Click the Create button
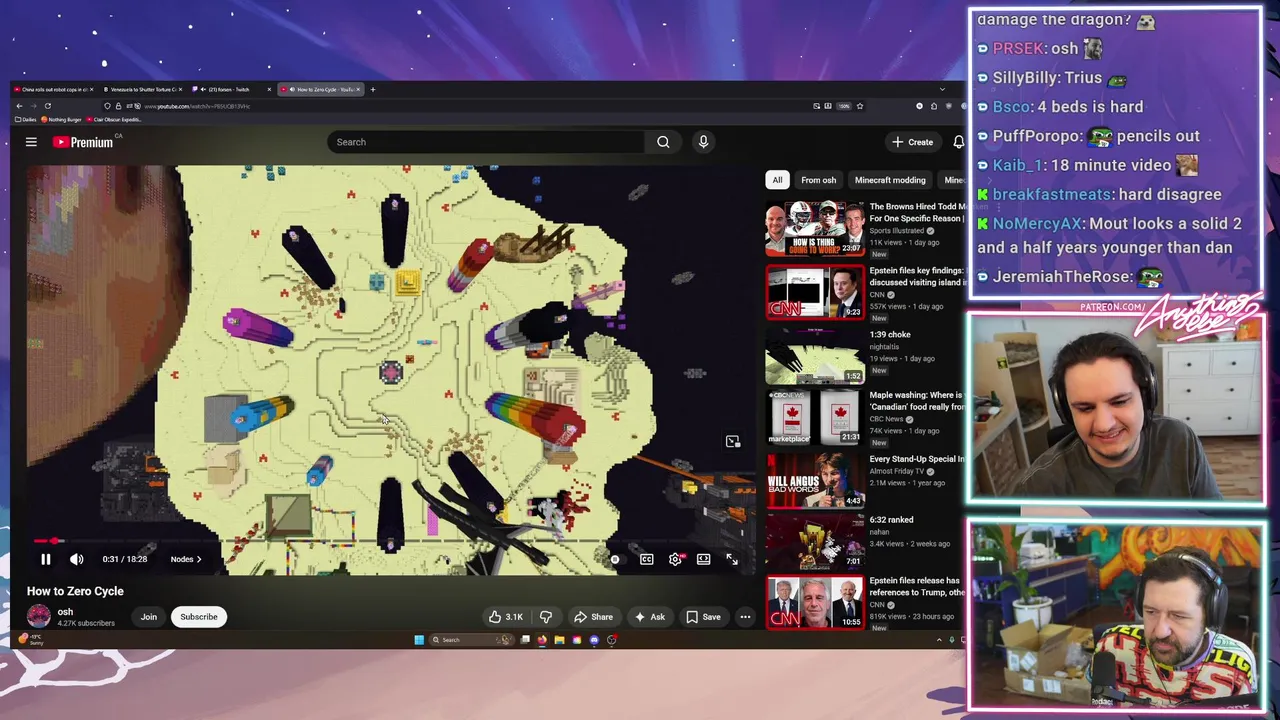This screenshot has height=720, width=1280. click(913, 142)
